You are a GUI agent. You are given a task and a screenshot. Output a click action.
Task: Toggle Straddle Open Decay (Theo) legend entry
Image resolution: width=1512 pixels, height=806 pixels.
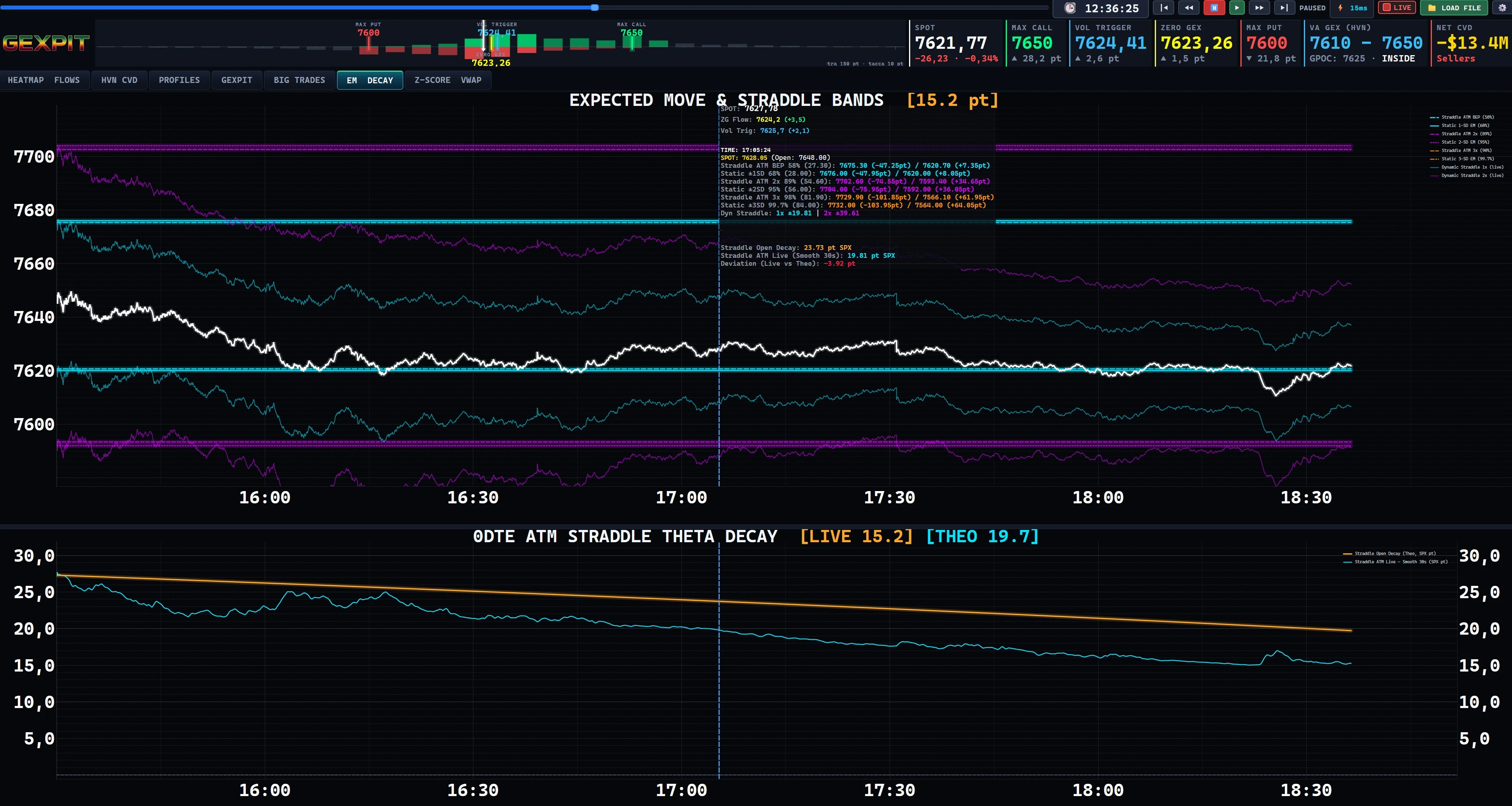[1390, 553]
